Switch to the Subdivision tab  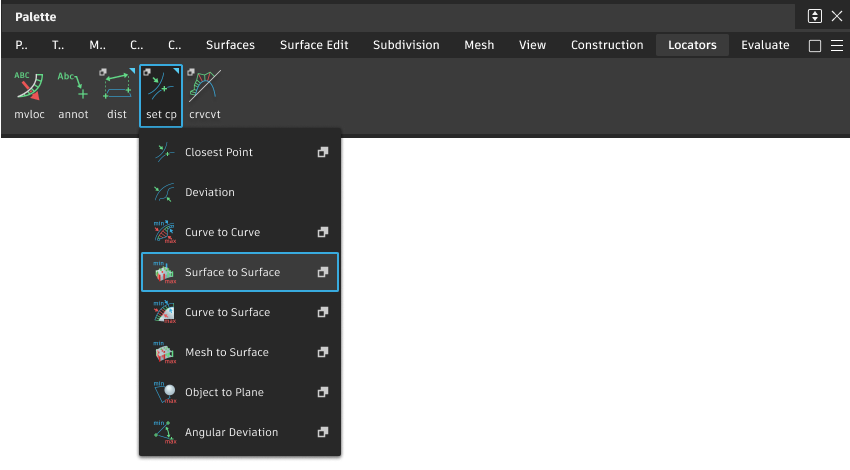(x=406, y=45)
